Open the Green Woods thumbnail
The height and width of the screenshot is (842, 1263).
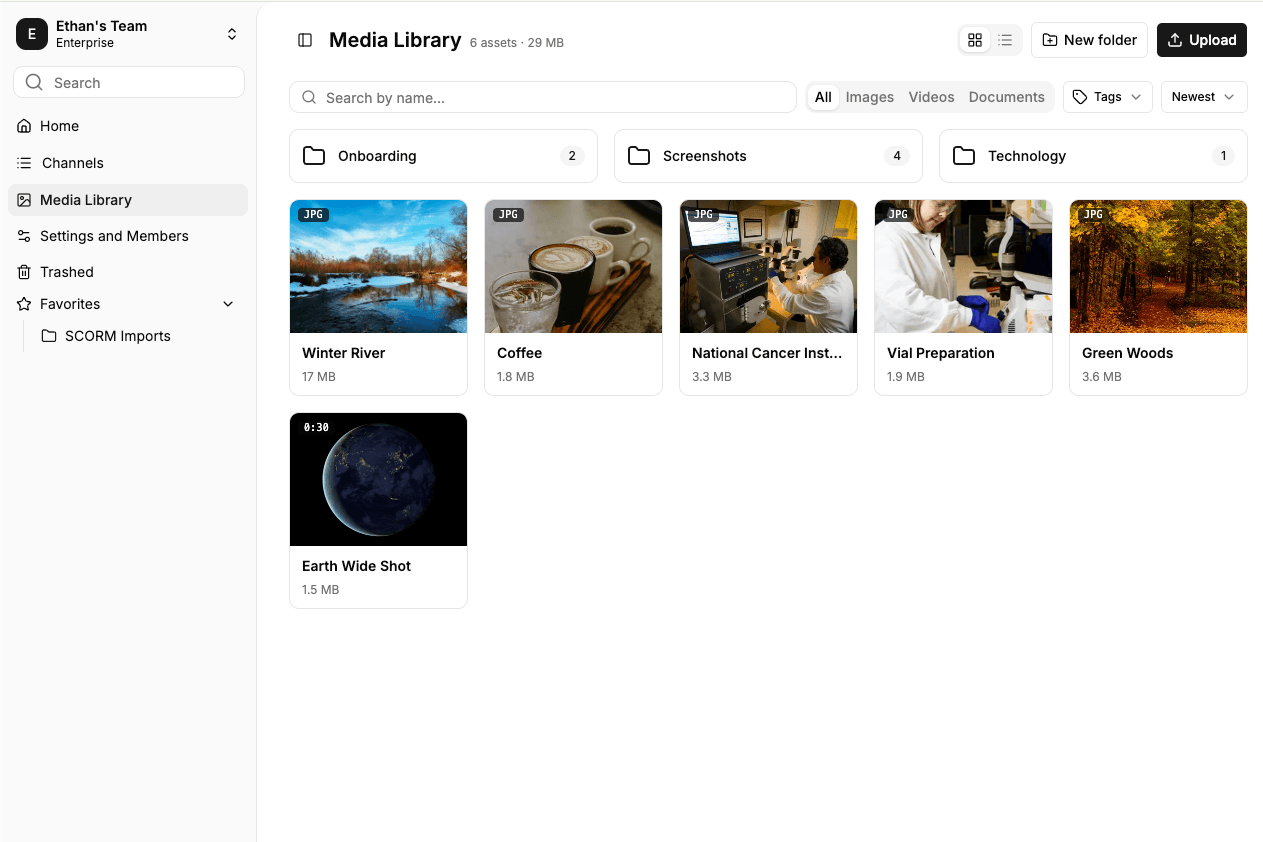point(1158,266)
